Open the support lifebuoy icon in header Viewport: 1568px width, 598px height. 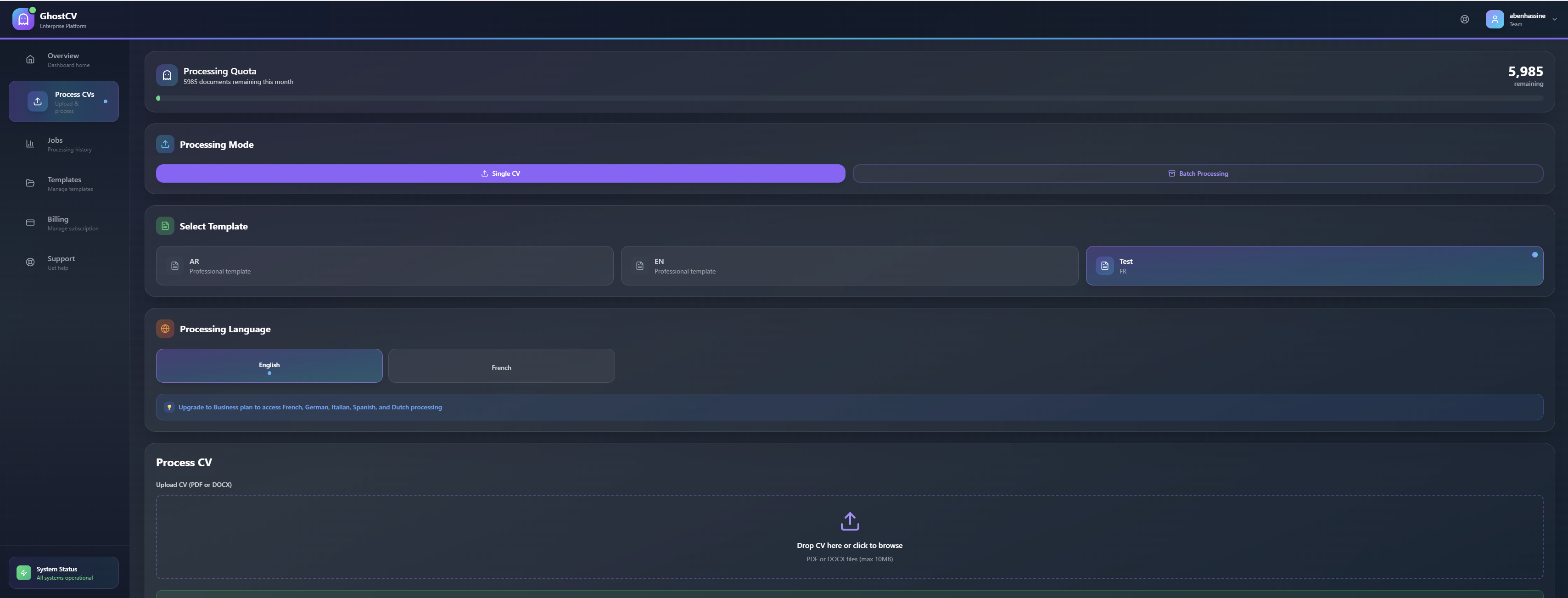pos(1465,19)
